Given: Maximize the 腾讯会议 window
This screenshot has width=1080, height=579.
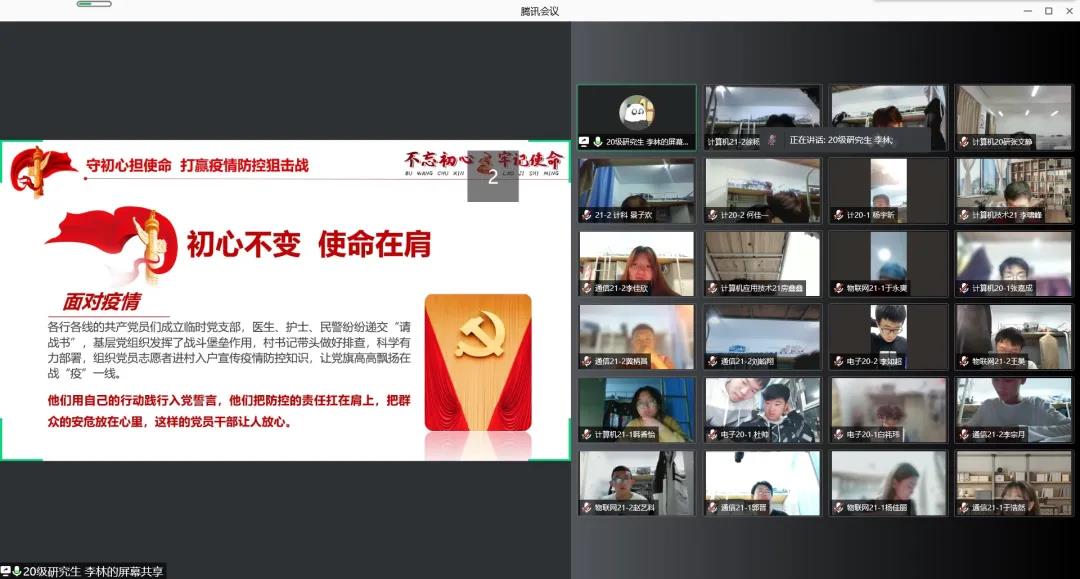Looking at the screenshot, I should [1048, 11].
